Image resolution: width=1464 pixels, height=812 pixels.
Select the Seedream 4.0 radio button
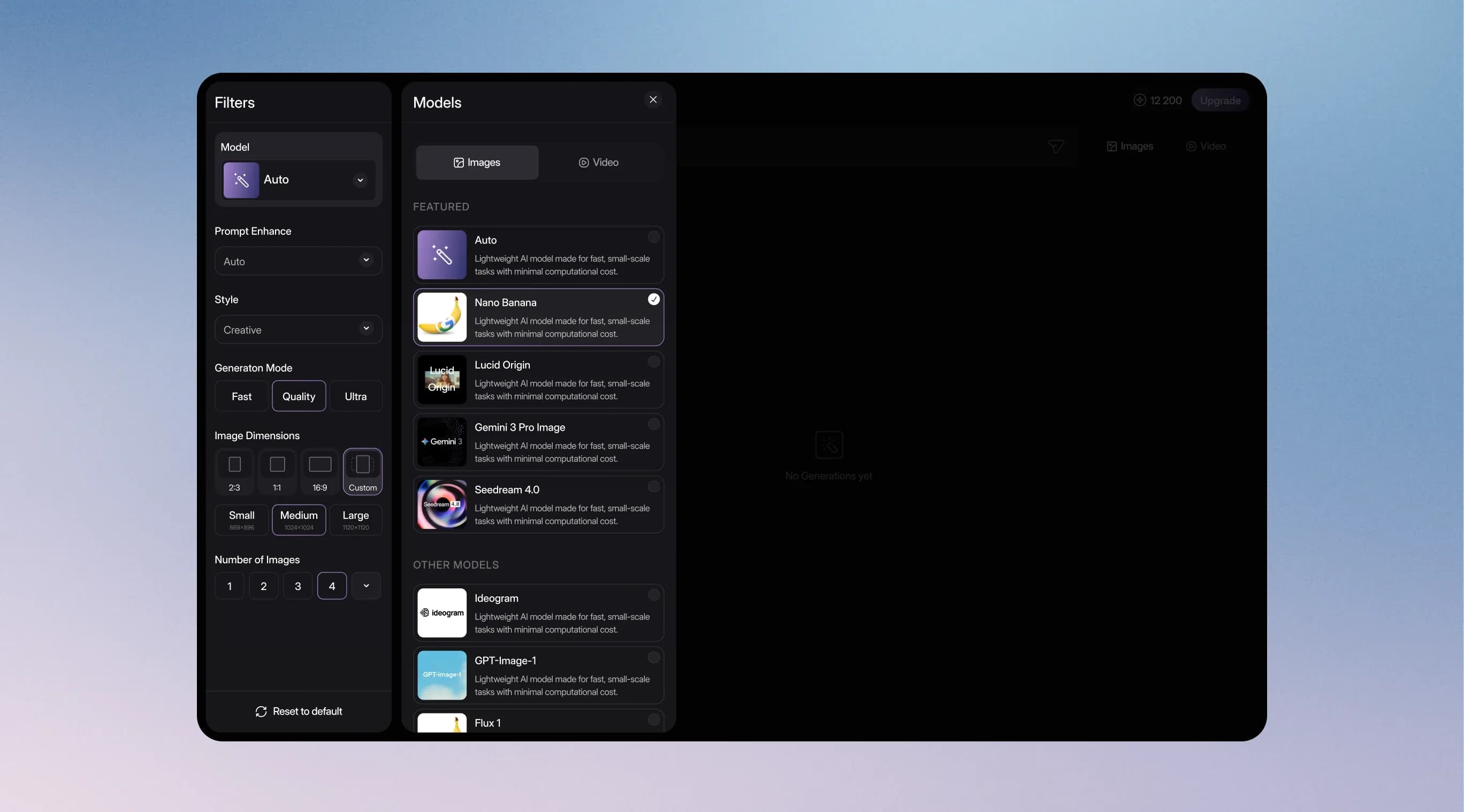point(653,486)
